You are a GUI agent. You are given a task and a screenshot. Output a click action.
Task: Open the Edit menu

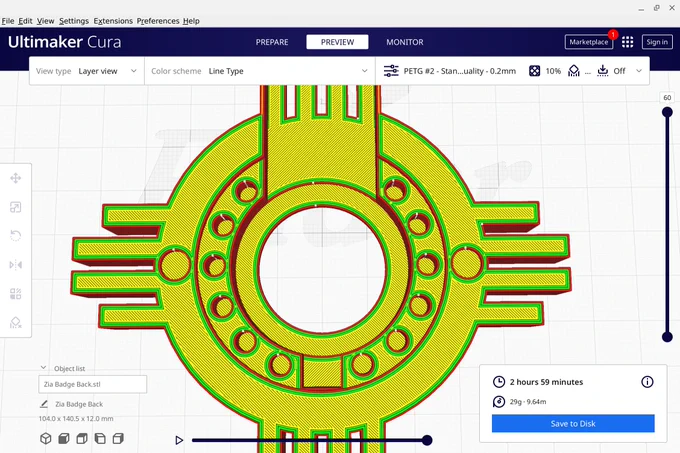(x=25, y=21)
